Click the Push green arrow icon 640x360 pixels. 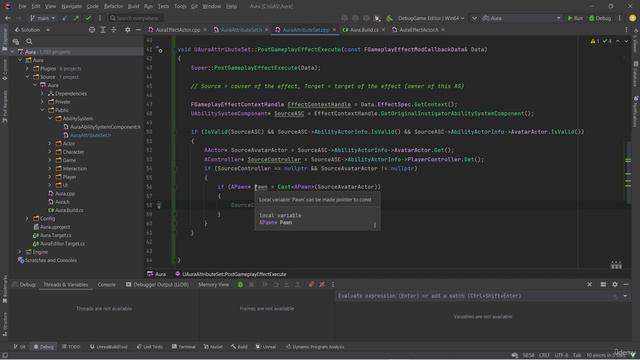pyautogui.click(x=76, y=18)
